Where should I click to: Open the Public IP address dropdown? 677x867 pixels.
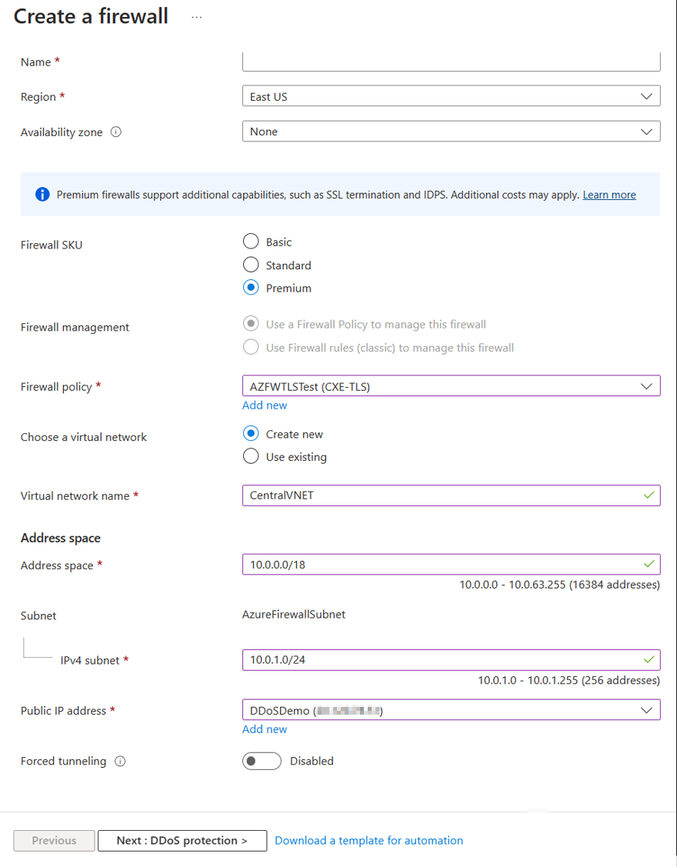coord(451,709)
